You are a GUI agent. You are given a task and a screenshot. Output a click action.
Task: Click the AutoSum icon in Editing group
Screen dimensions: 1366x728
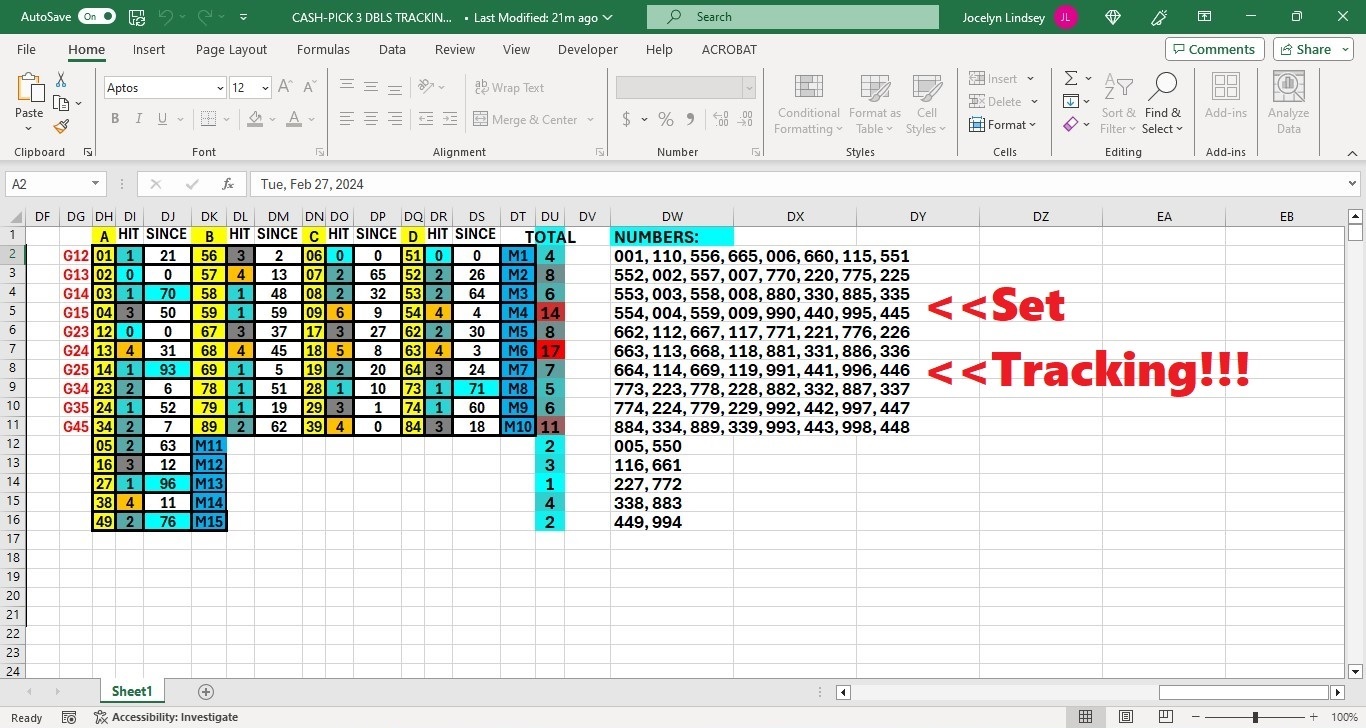(1071, 78)
